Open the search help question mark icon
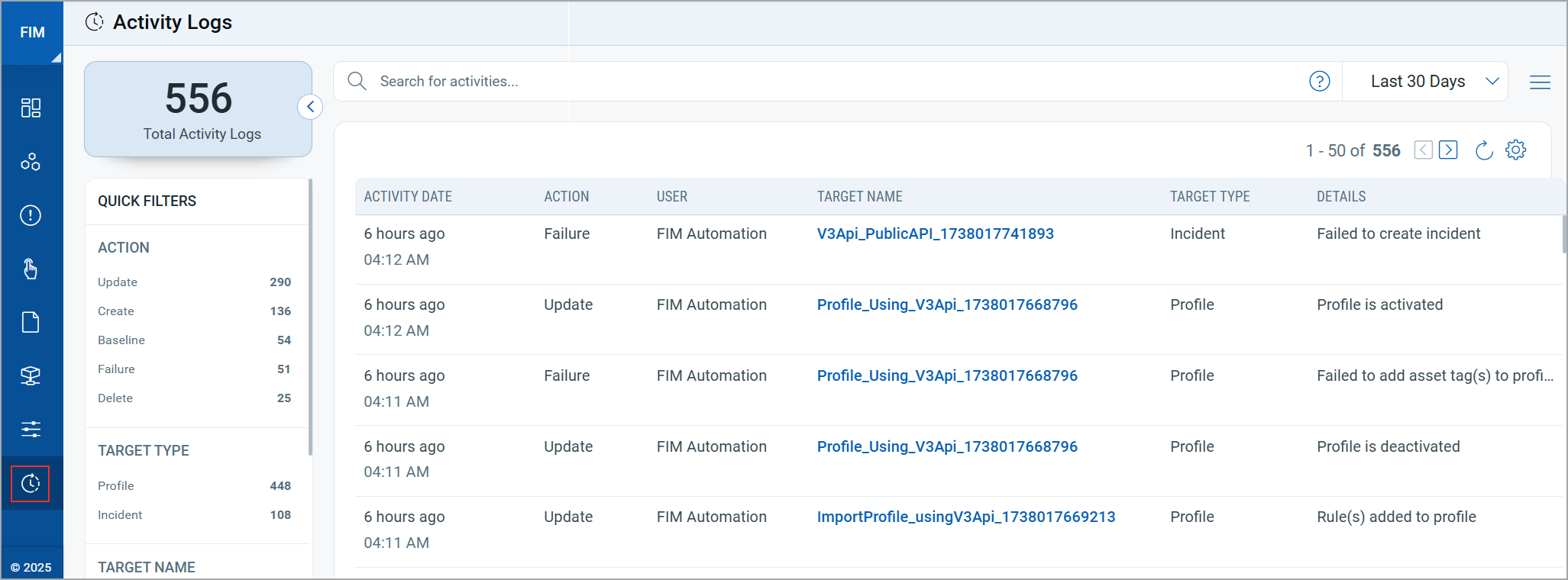This screenshot has width=1568, height=580. (x=1319, y=81)
